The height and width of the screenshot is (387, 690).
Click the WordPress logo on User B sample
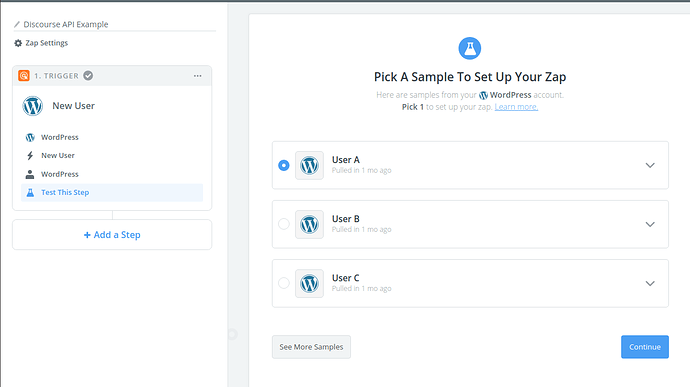coord(309,225)
